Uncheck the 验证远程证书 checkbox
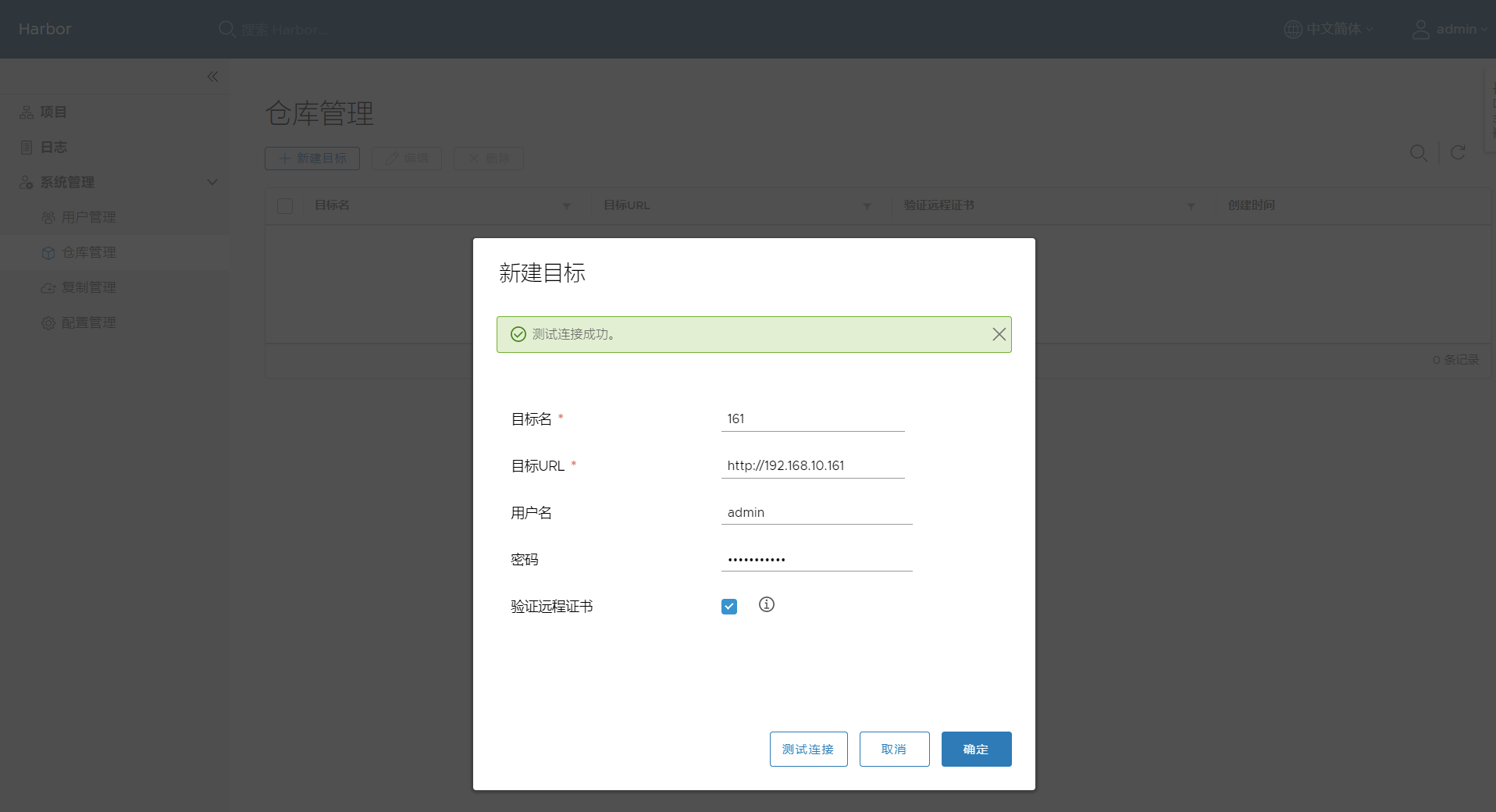Viewport: 1496px width, 812px height. click(x=729, y=607)
